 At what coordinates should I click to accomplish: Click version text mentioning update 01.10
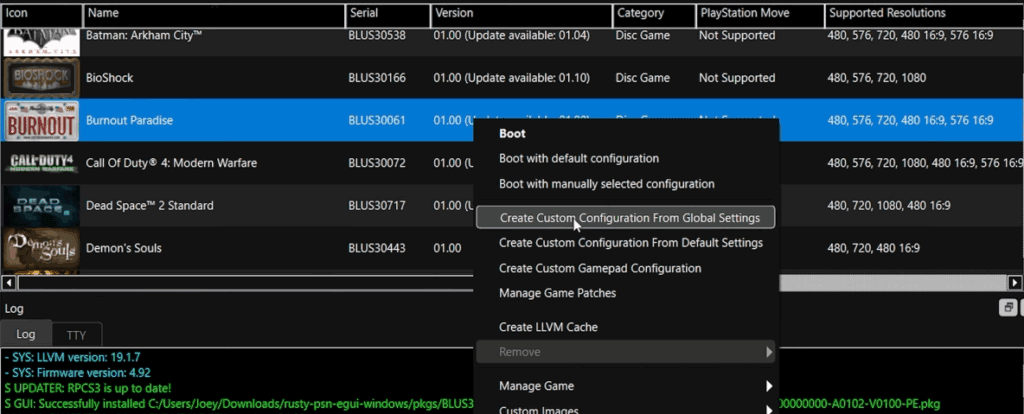coord(511,78)
